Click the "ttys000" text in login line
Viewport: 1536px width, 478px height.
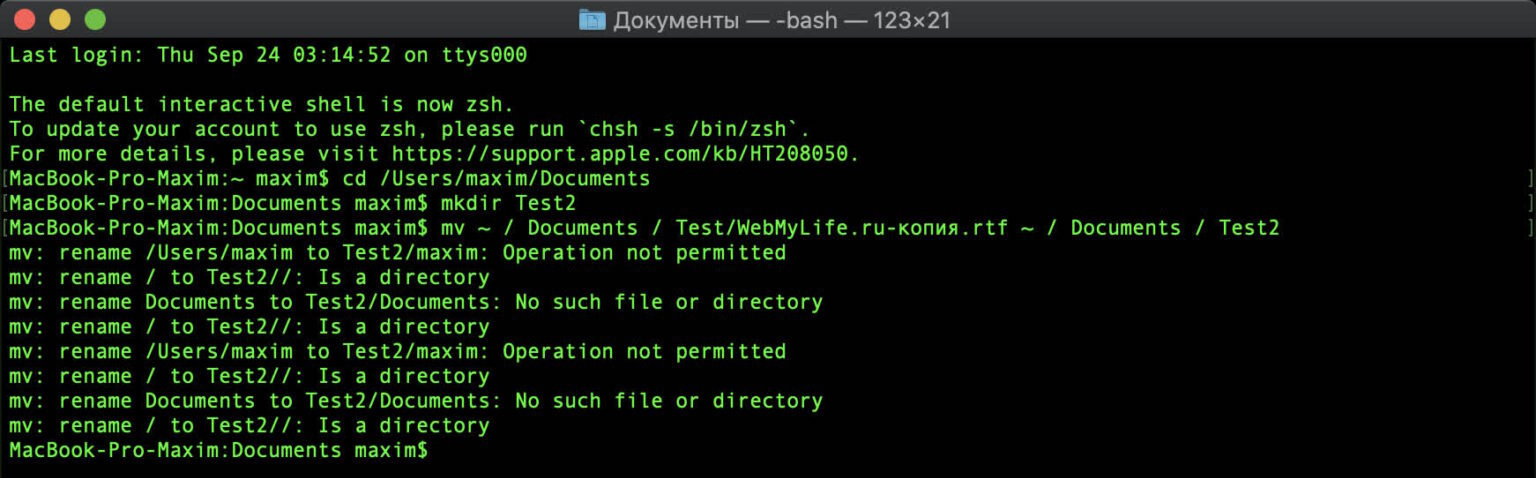click(484, 55)
